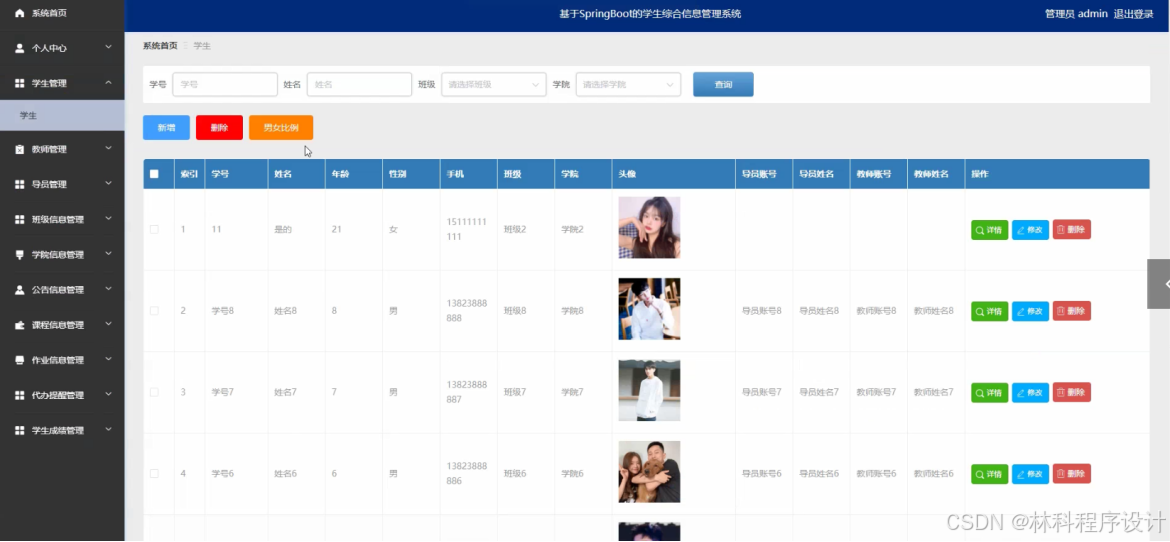Click the arrow tab on the right edge
The width and height of the screenshot is (1170, 542).
click(1159, 284)
